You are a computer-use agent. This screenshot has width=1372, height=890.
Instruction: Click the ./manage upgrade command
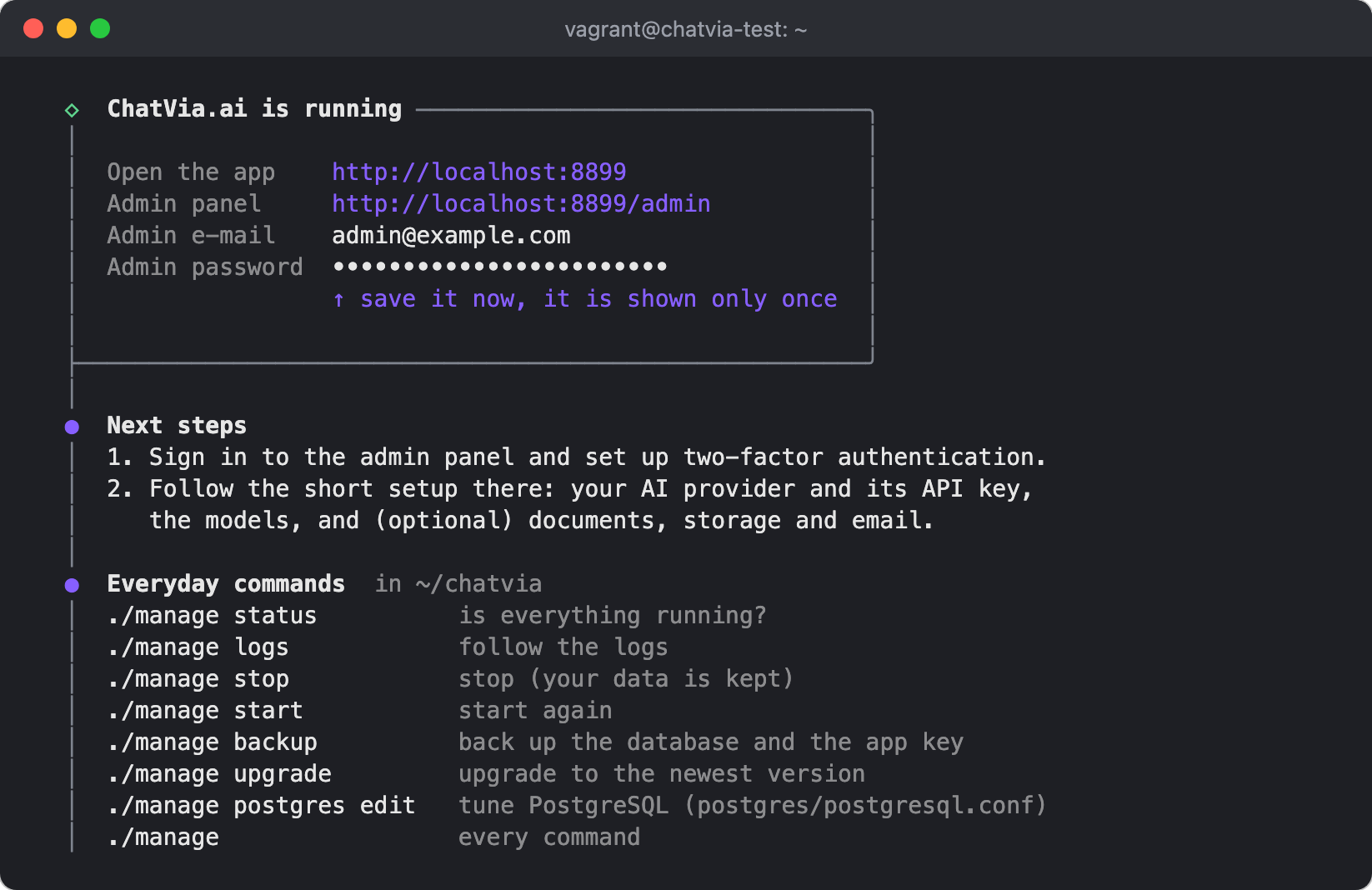tap(219, 773)
